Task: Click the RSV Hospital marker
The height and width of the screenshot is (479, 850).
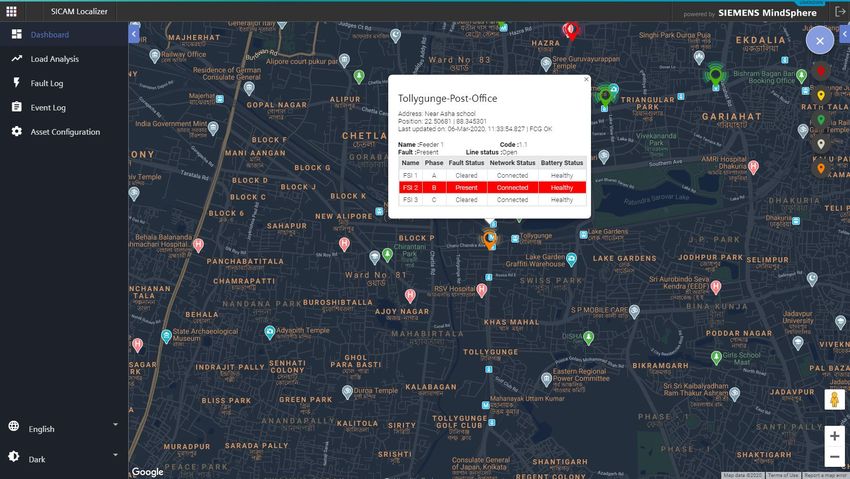Action: coord(481,290)
